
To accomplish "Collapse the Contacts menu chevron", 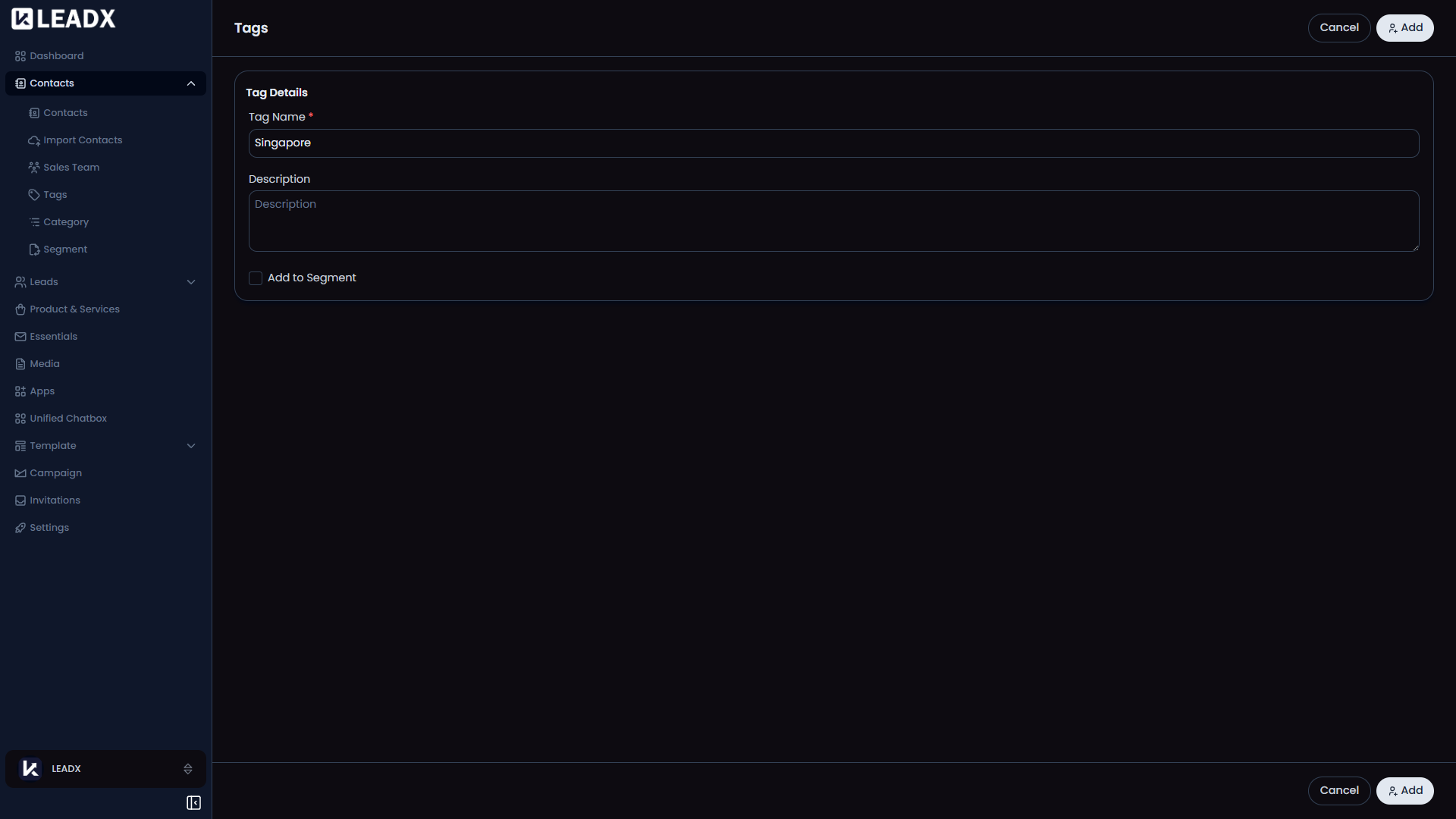I will click(191, 83).
